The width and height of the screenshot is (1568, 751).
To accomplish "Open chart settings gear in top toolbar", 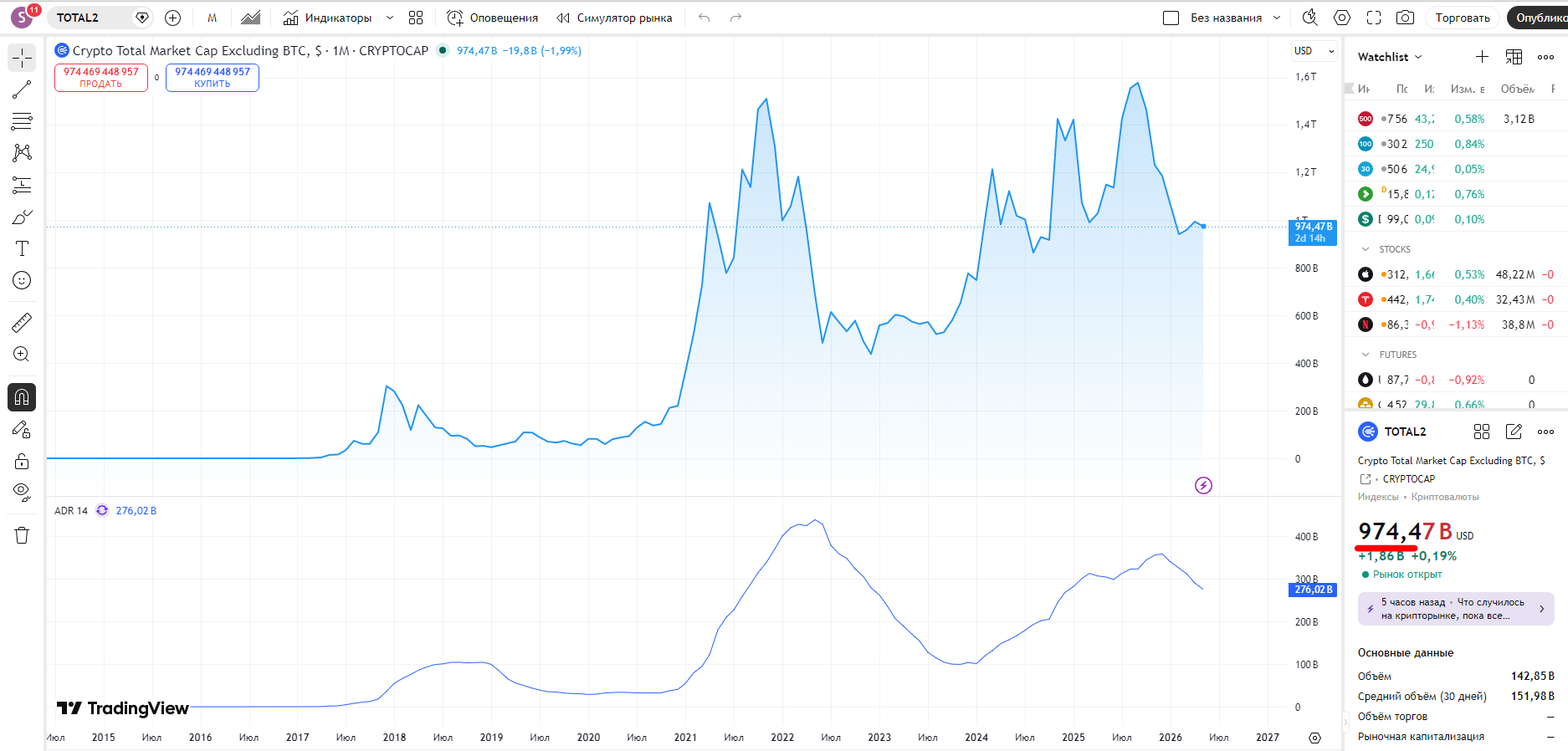I will click(1342, 18).
